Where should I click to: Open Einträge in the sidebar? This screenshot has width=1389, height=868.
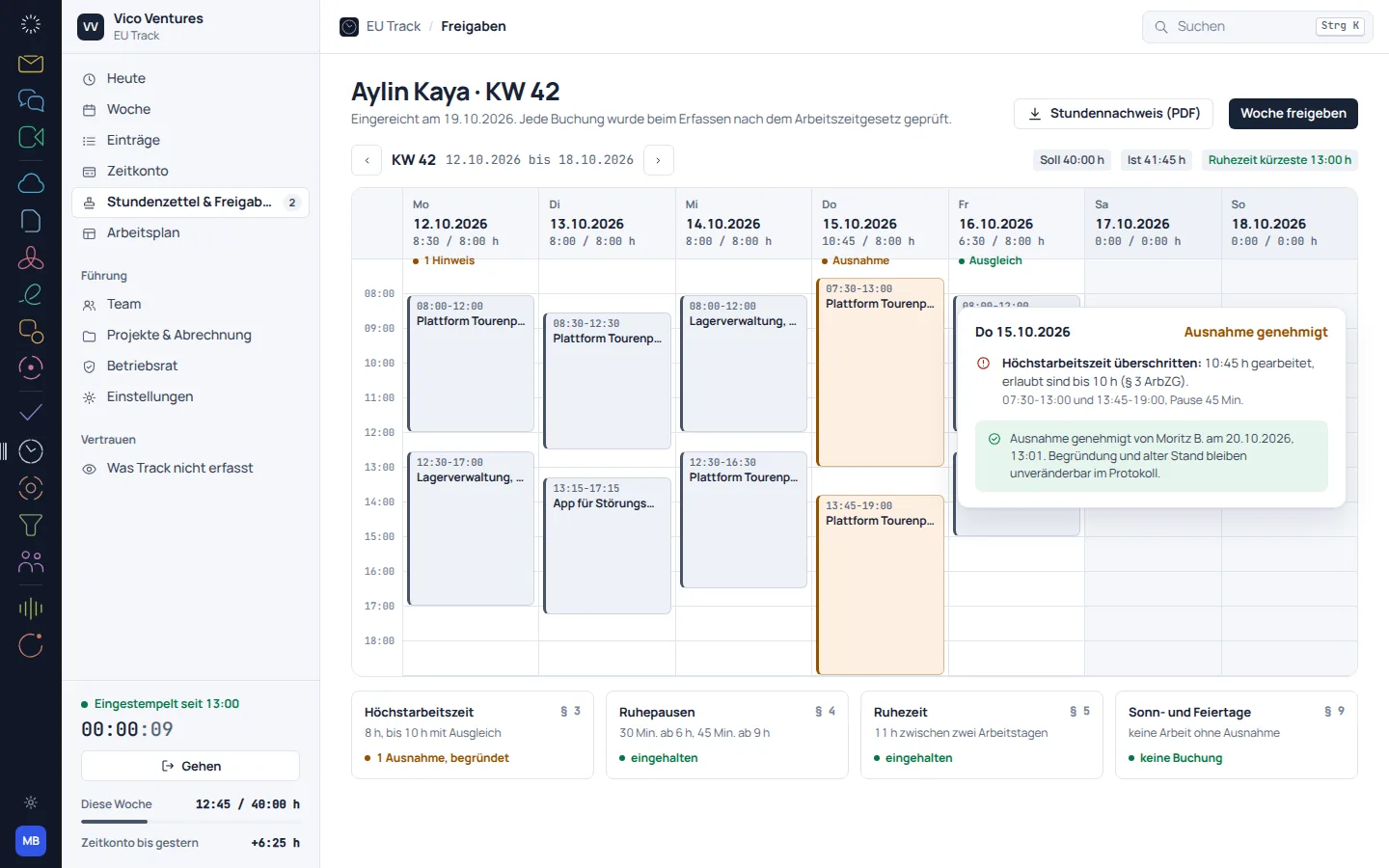tap(190, 141)
